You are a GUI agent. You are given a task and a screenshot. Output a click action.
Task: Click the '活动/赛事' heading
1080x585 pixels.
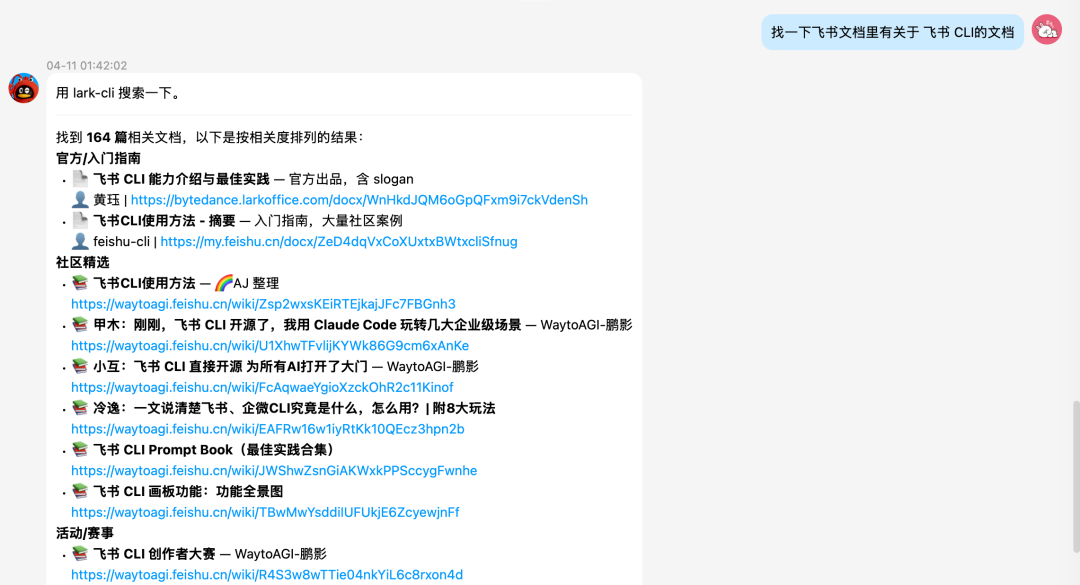pos(85,533)
